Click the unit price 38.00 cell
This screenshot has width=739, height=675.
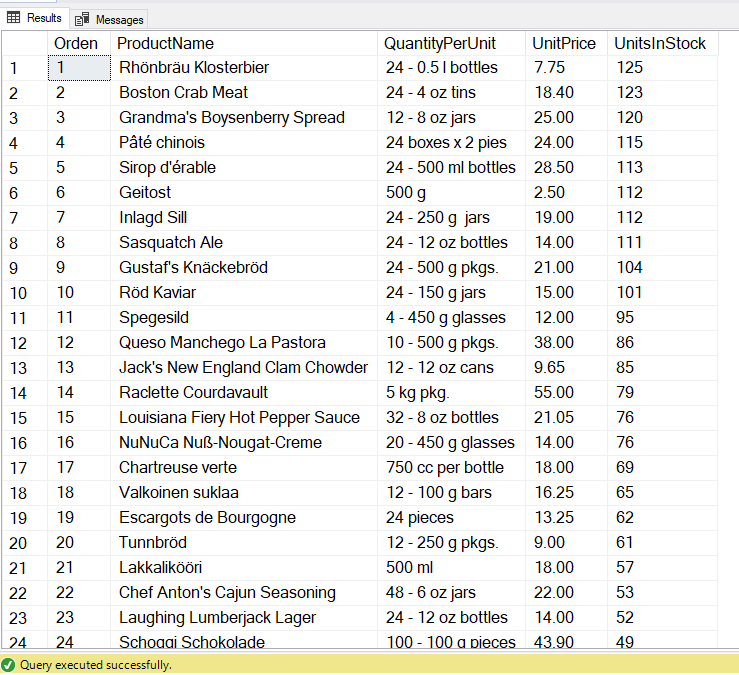566,343
